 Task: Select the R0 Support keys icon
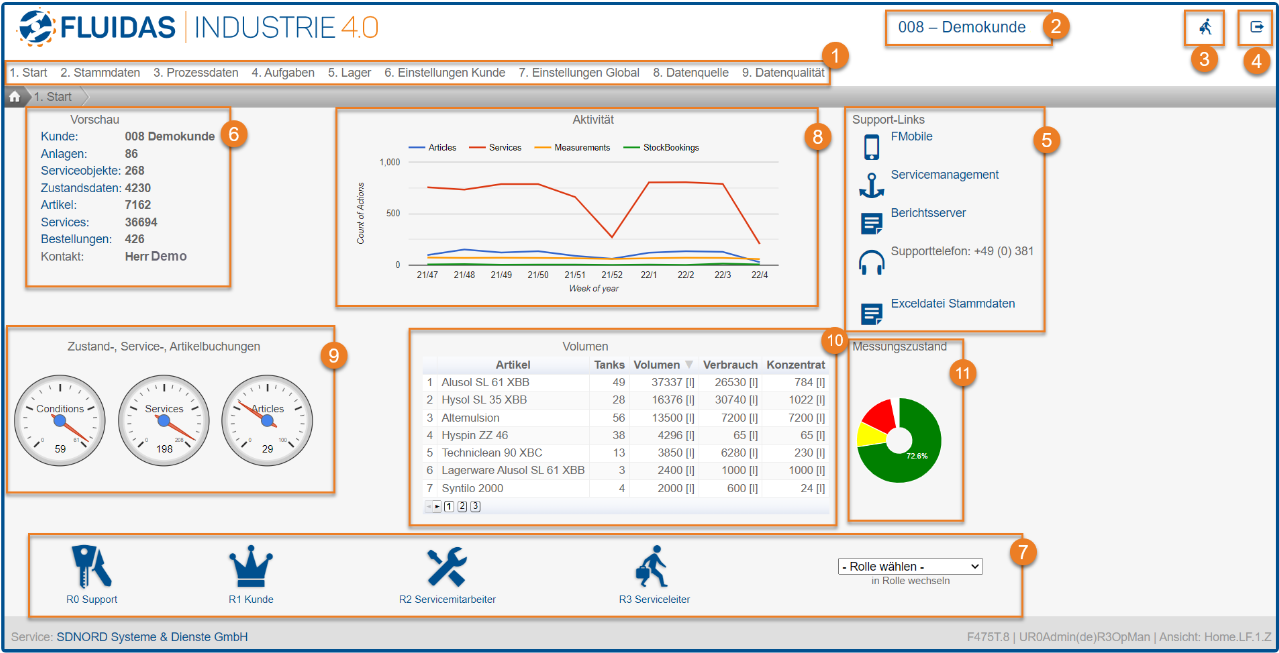tap(91, 567)
